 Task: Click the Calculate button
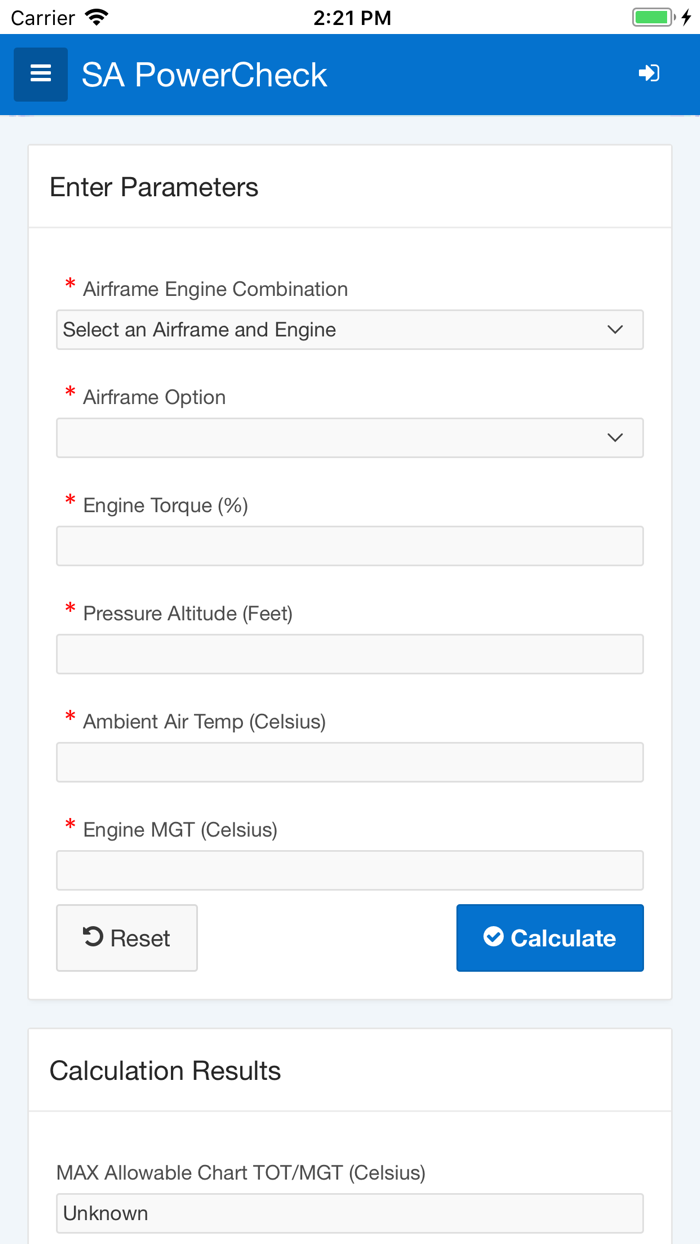550,938
